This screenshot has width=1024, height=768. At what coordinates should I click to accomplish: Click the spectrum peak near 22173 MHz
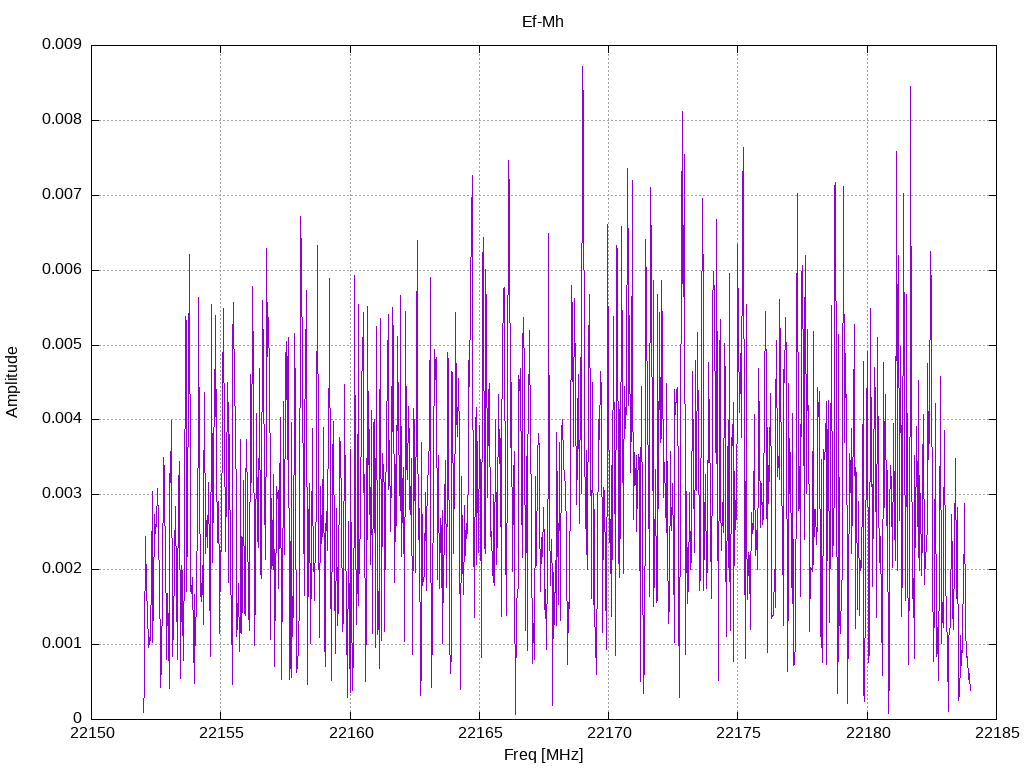[x=682, y=113]
